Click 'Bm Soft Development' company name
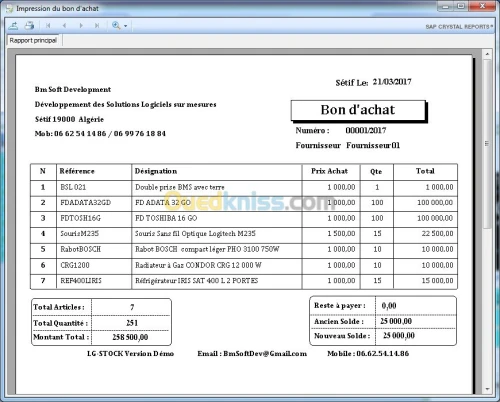 (x=73, y=89)
